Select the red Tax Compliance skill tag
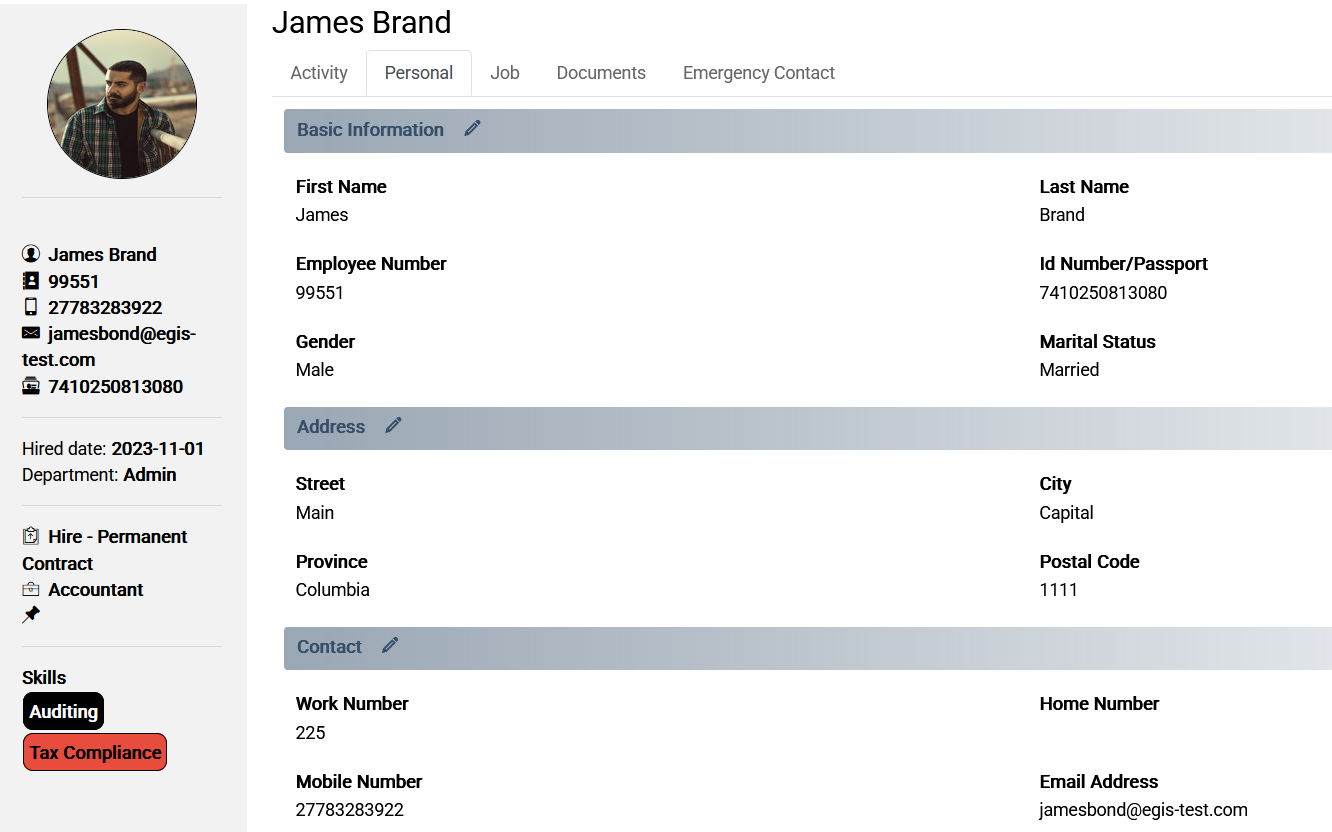The width and height of the screenshot is (1332, 832). [x=95, y=752]
